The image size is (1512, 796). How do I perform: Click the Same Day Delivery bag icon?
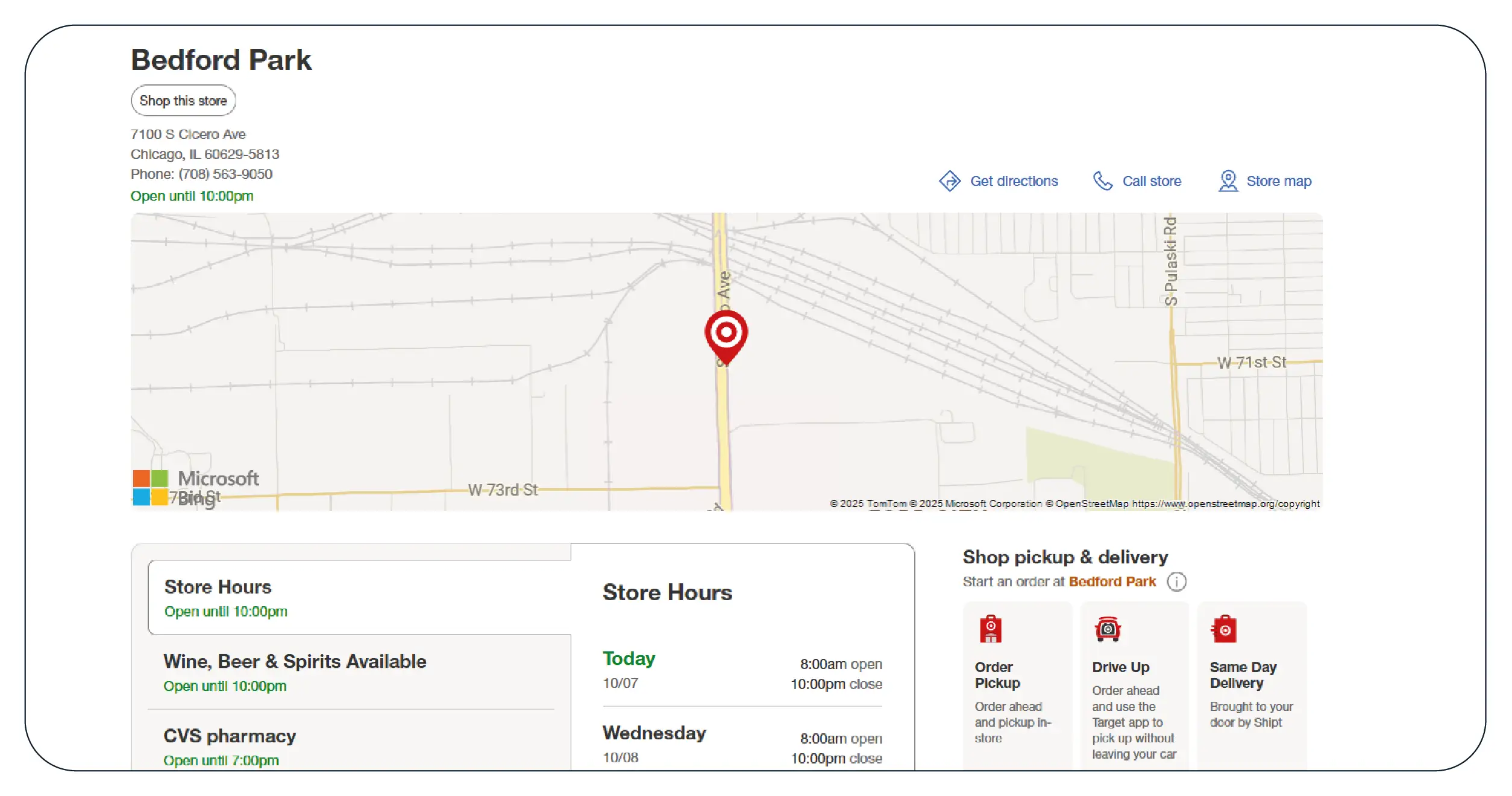(x=1224, y=630)
